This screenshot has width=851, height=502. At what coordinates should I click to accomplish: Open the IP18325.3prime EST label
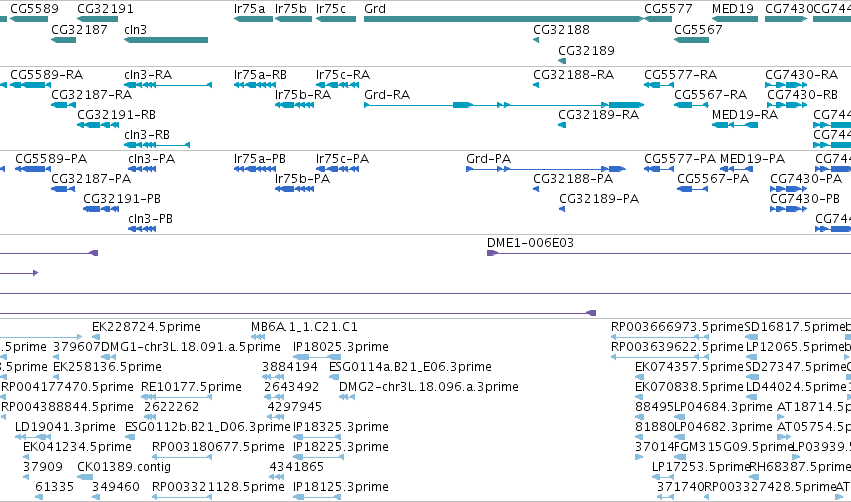tap(341, 427)
